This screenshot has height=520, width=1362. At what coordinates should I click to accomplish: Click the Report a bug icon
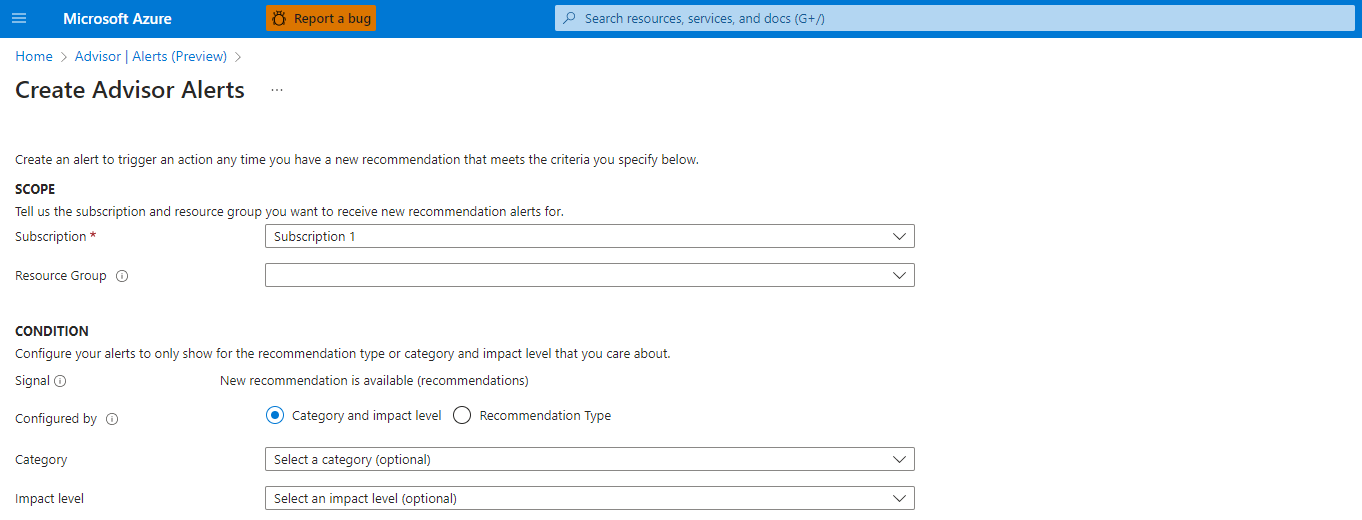tap(279, 19)
